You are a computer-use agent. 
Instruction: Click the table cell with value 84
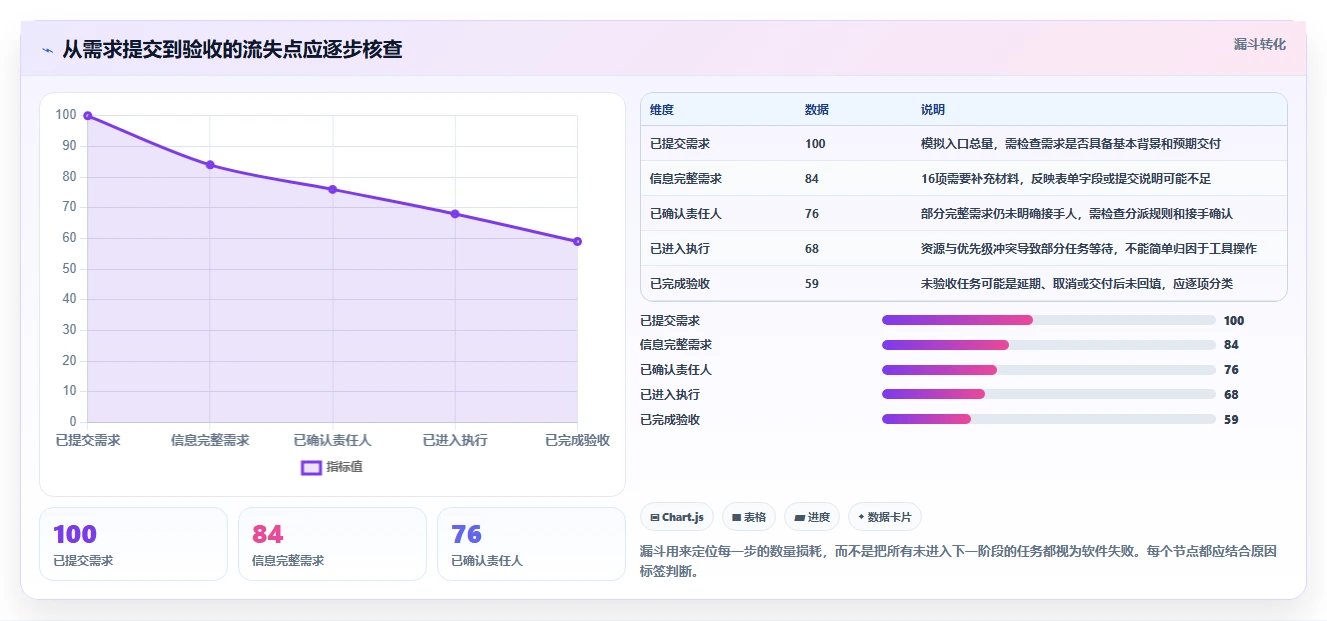pos(812,179)
